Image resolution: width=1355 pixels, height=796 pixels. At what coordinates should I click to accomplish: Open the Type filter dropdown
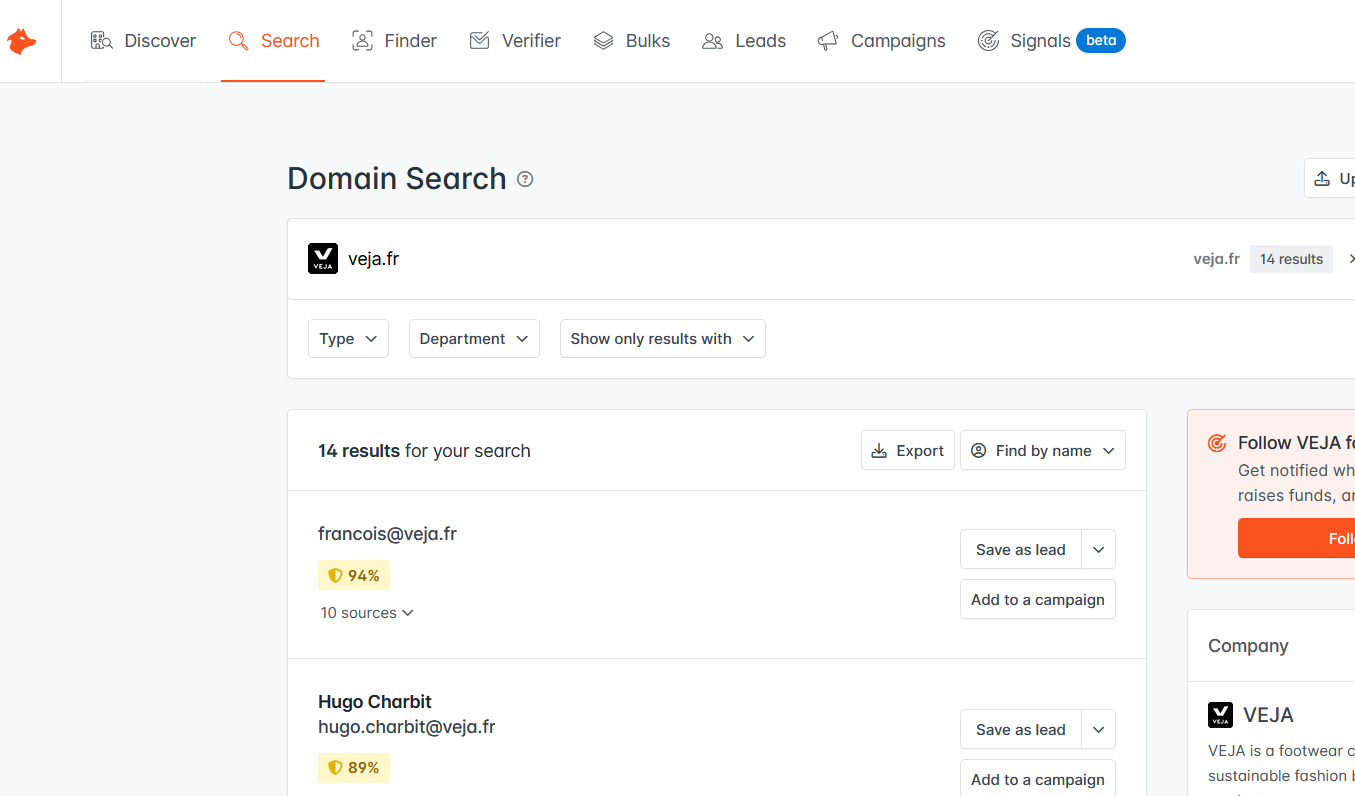348,339
